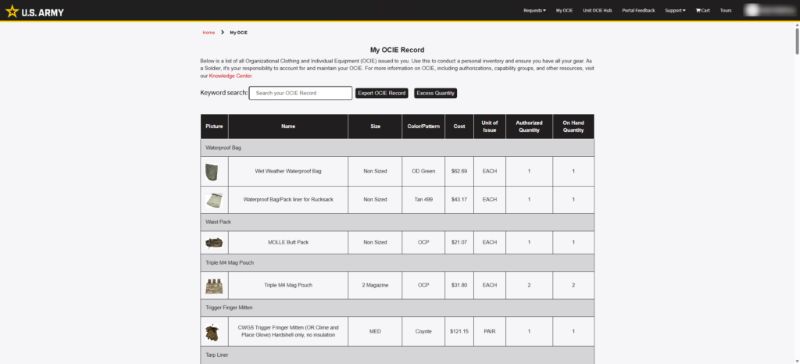Click the $21.07 cost cell

pyautogui.click(x=459, y=242)
